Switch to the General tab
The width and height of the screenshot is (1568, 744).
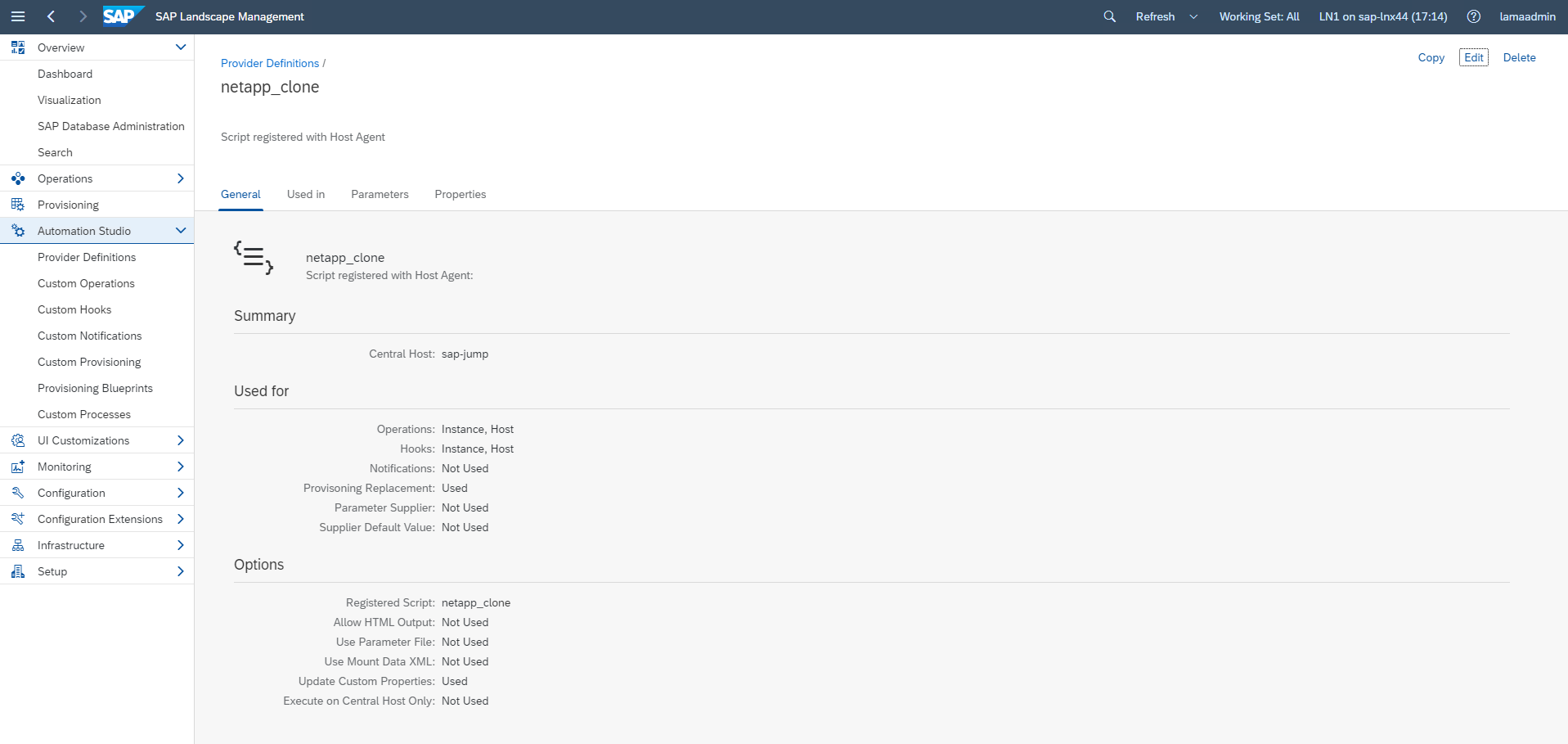[x=240, y=194]
